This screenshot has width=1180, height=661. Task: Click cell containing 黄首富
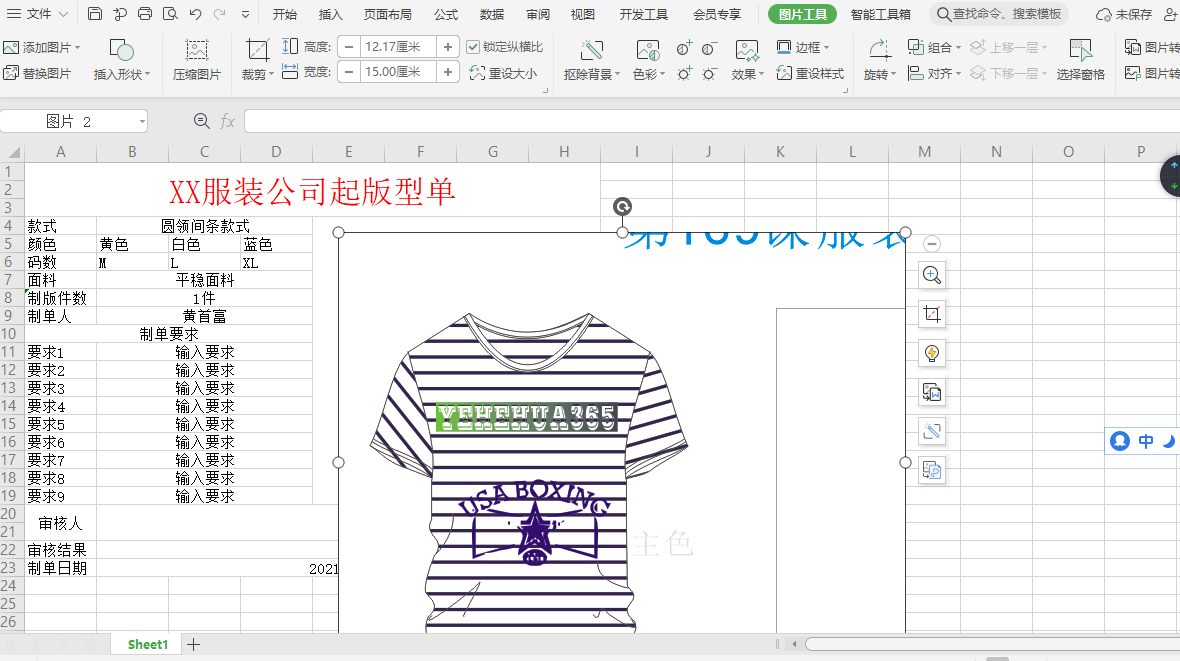tap(205, 316)
